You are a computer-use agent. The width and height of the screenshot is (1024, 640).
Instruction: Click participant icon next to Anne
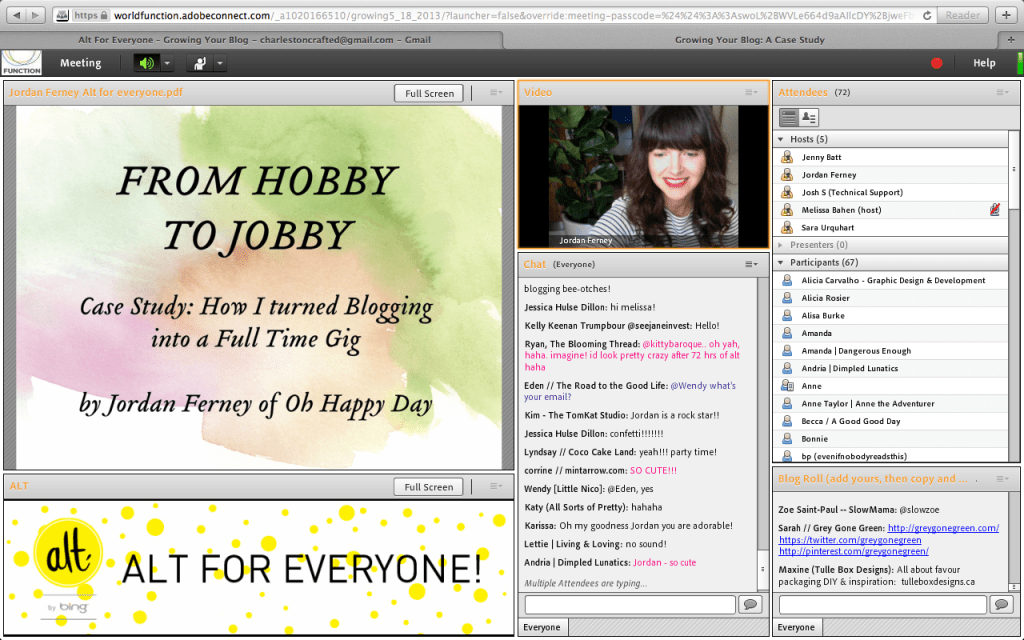[787, 386]
